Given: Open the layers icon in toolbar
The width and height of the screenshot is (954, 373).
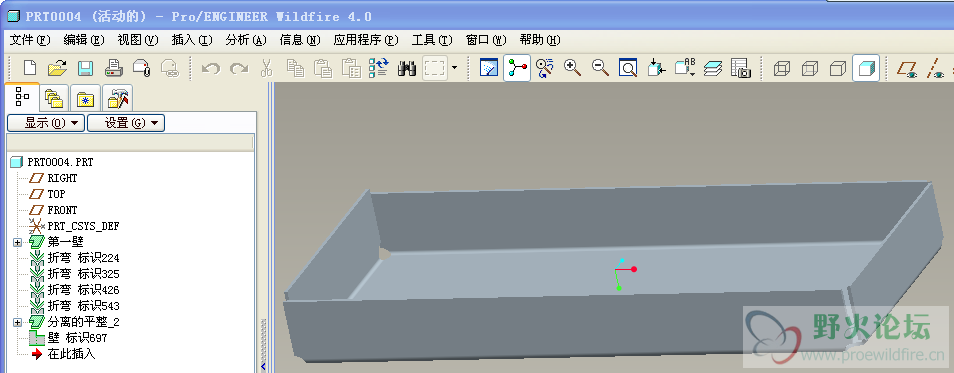Looking at the screenshot, I should 712,68.
